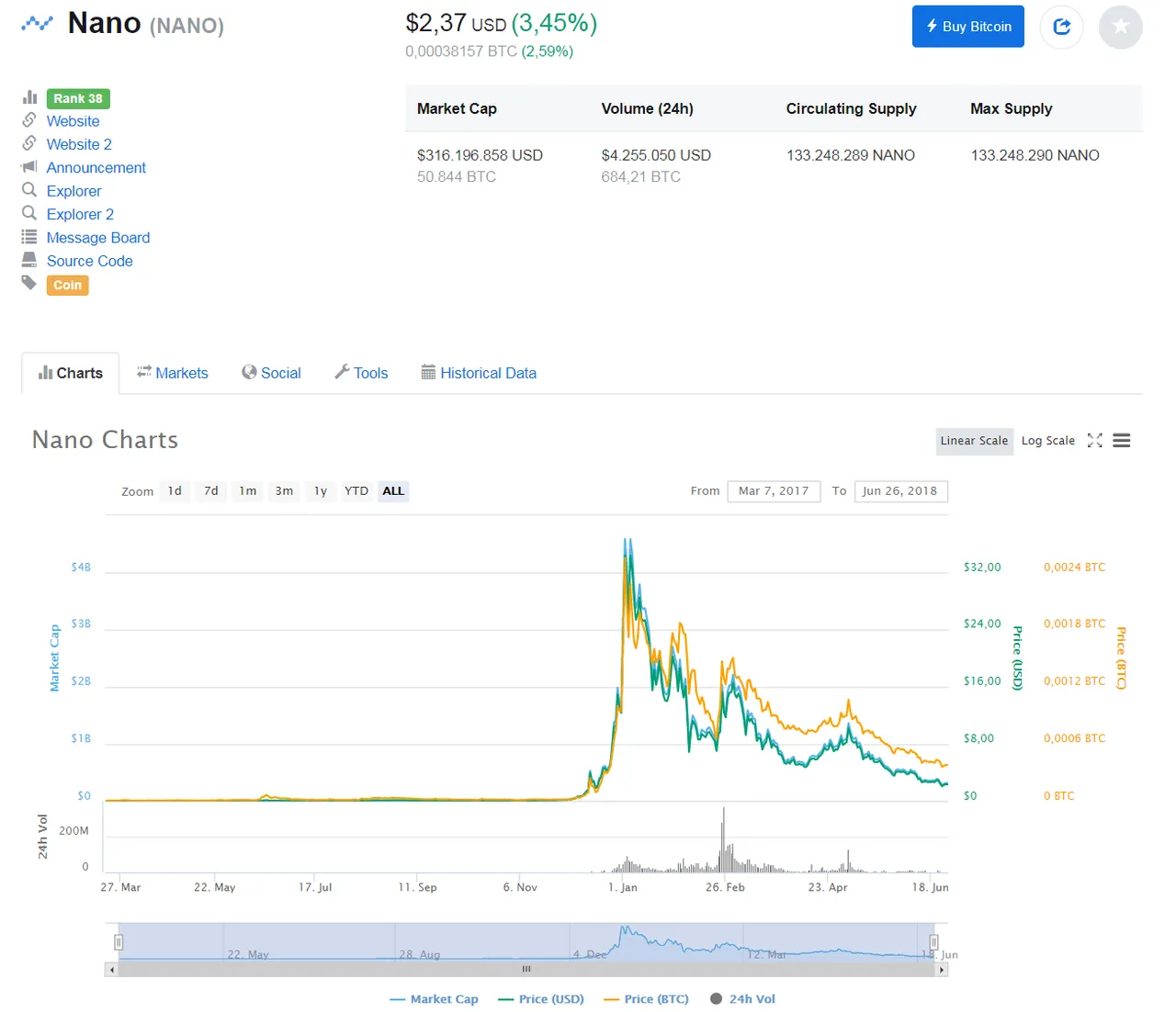Click the 0,00038157 BTC price text
The height and width of the screenshot is (1012, 1176).
pyautogui.click(x=461, y=51)
